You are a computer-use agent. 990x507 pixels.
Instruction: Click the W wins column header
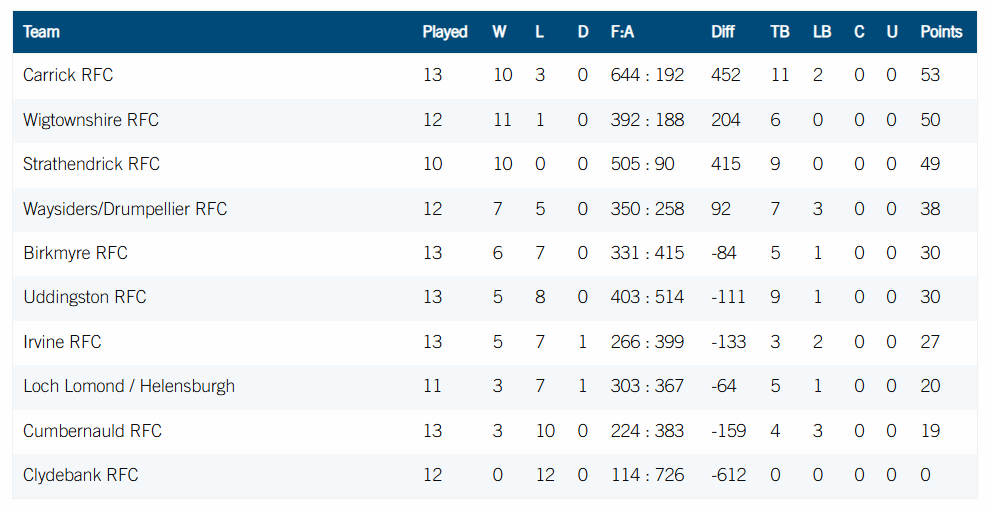(x=499, y=32)
